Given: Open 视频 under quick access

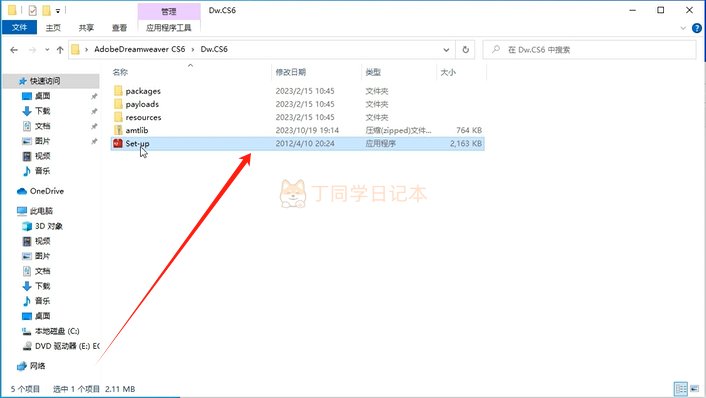Looking at the screenshot, I should pyautogui.click(x=42, y=156).
